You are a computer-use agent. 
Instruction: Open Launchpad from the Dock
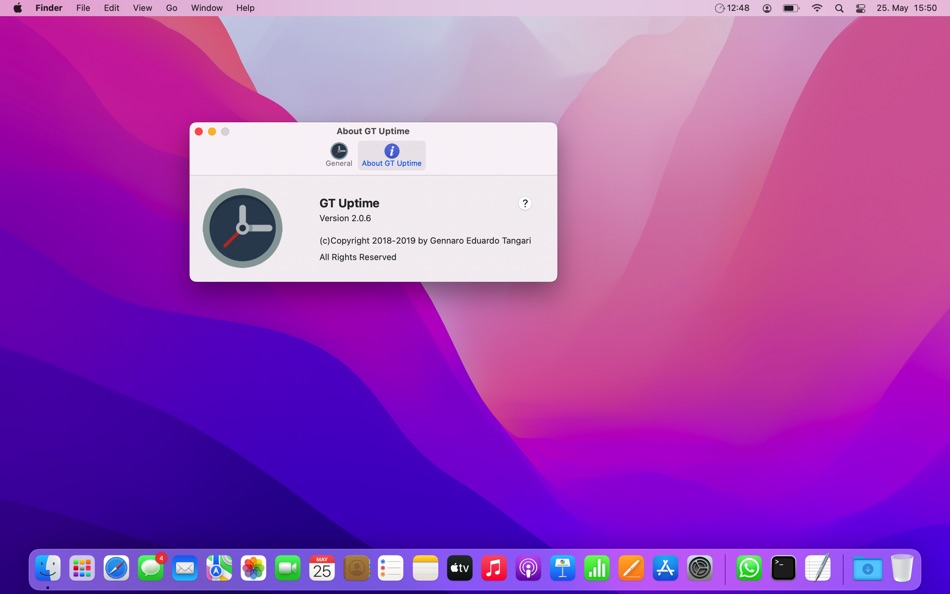(x=81, y=568)
